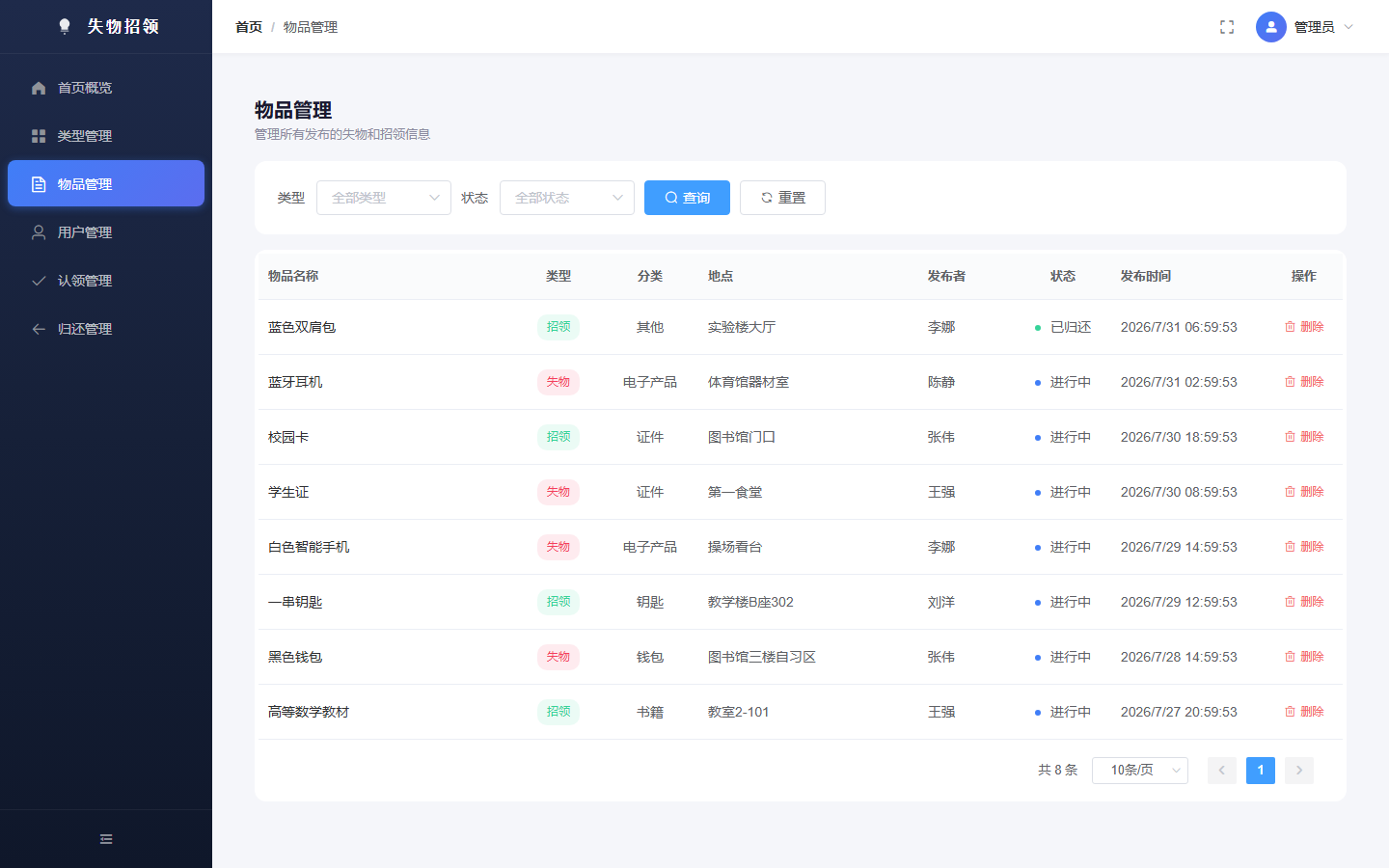
Task: Open 用户管理 menu item
Action: (x=106, y=232)
